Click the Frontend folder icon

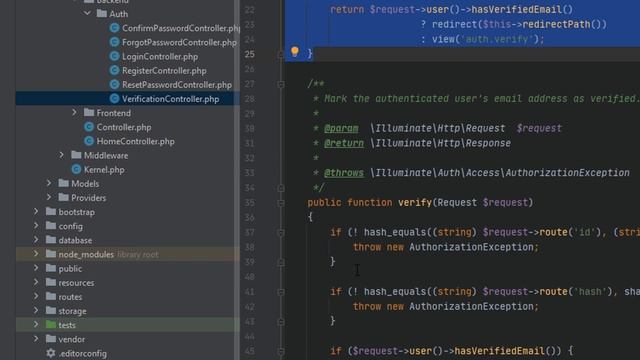point(89,112)
